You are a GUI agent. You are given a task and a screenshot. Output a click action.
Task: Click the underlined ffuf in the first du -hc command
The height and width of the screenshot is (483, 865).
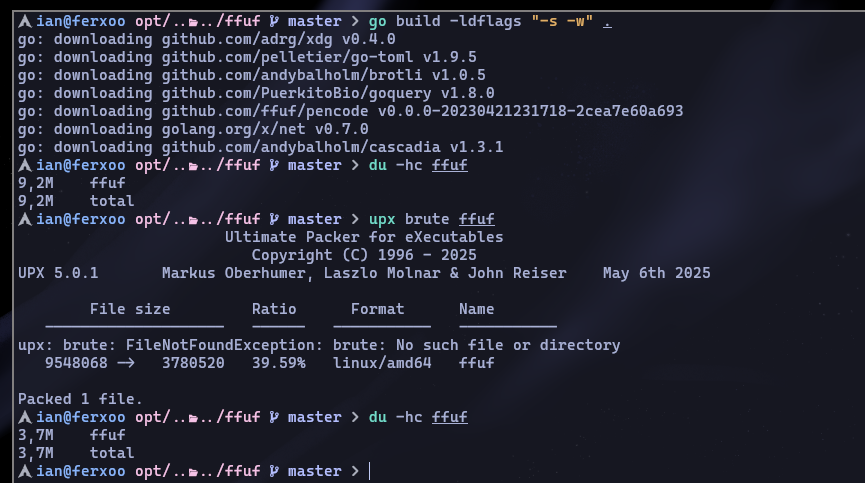450,165
